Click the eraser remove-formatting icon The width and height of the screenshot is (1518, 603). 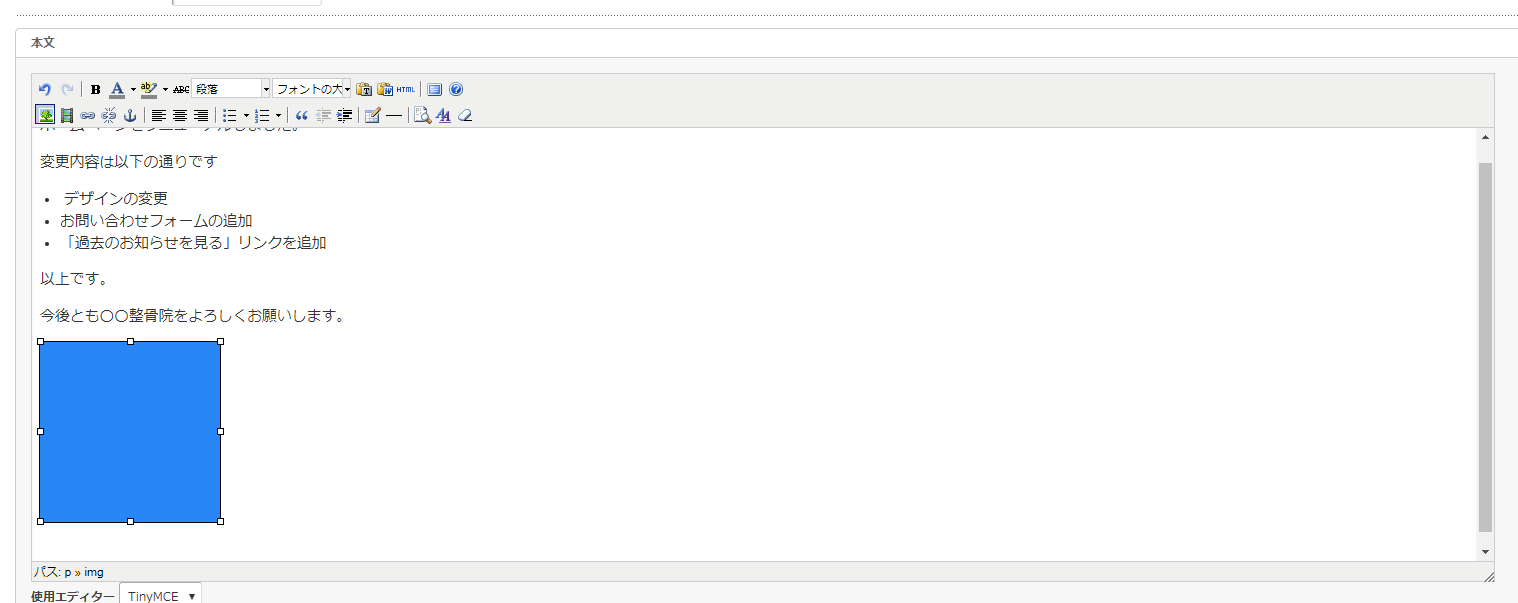(465, 115)
